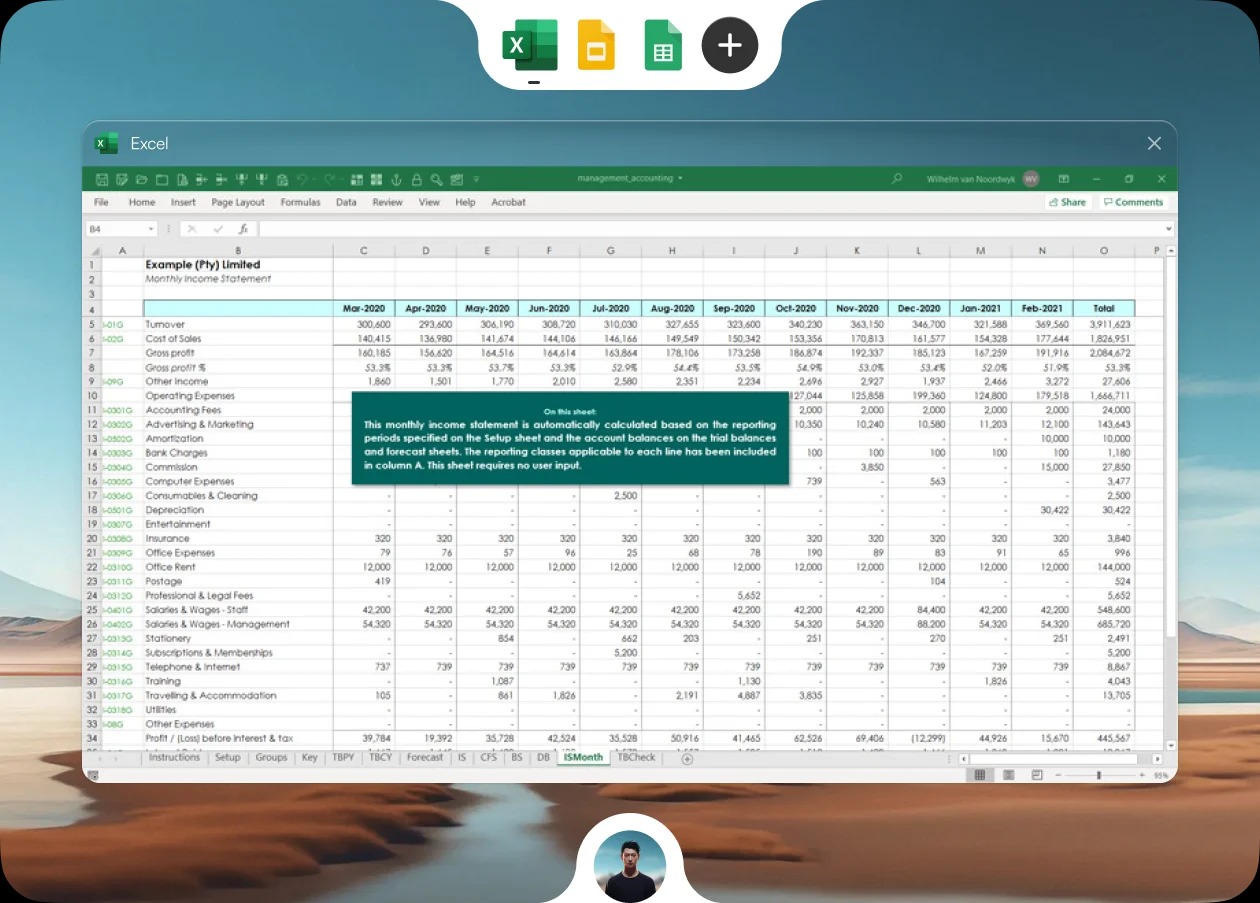
Task: Open Customize Quick Access Toolbar dropdown
Action: [x=476, y=179]
